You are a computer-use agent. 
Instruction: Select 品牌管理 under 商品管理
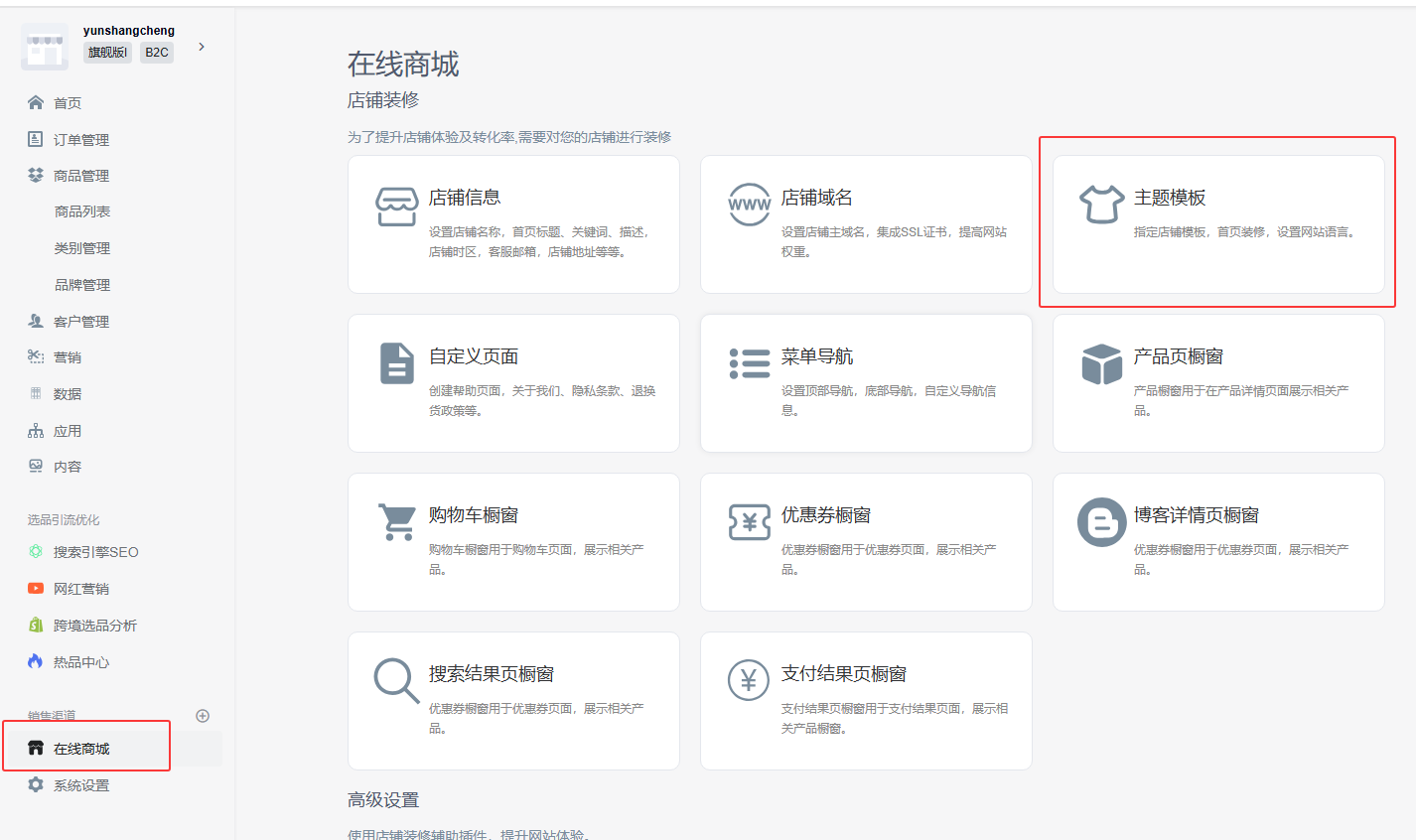pos(82,285)
